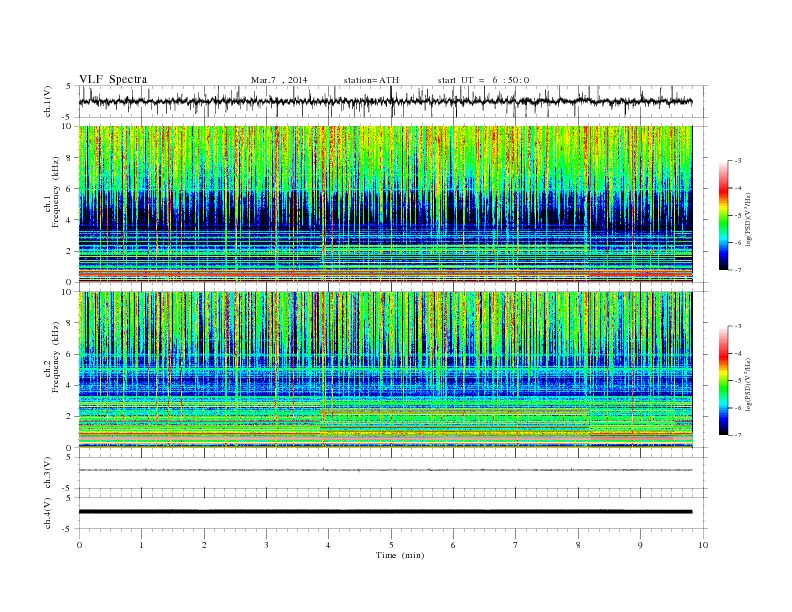Click the '-3' value on ch.2 colorbar

pyautogui.click(x=738, y=326)
